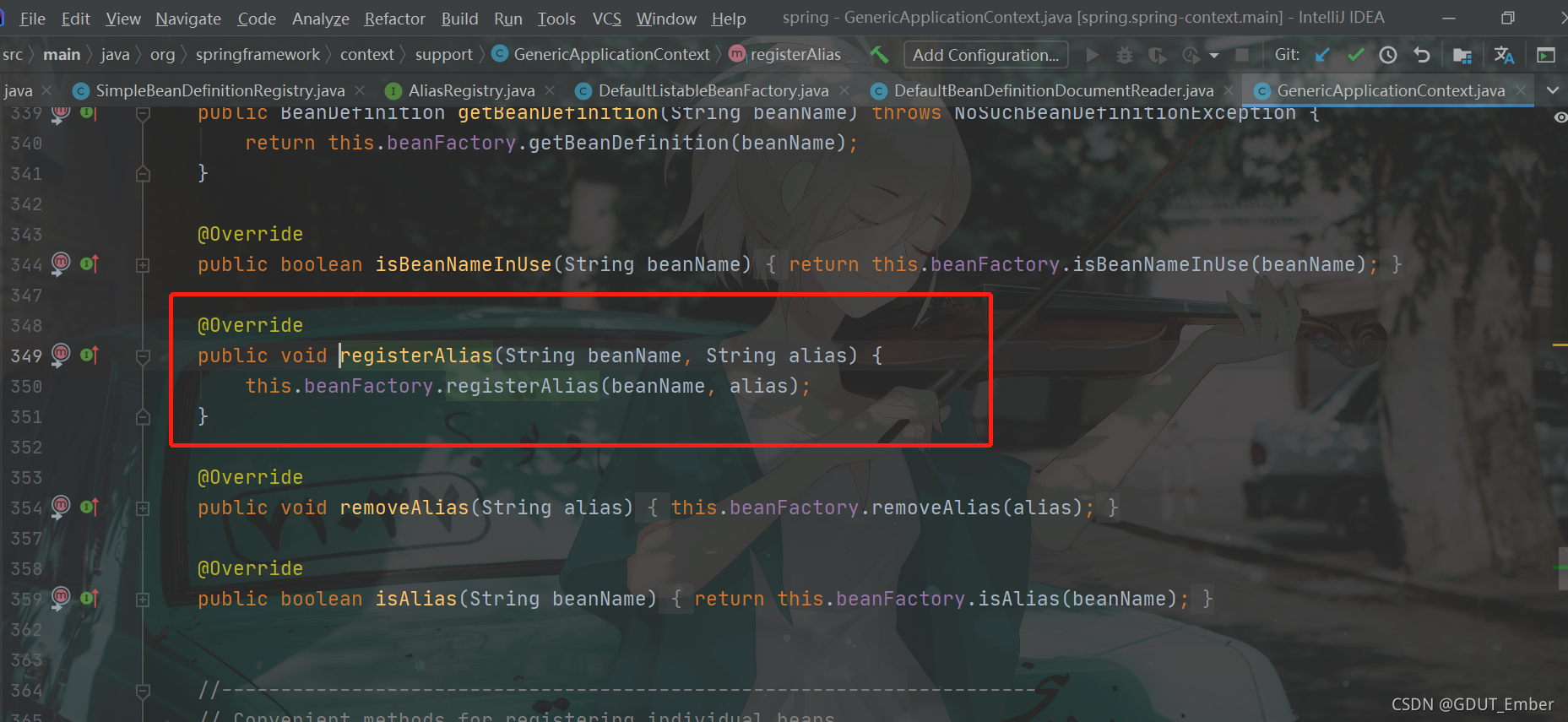This screenshot has height=722, width=1568.
Task: Close the AliasRegistry.java tab
Action: pyautogui.click(x=550, y=90)
